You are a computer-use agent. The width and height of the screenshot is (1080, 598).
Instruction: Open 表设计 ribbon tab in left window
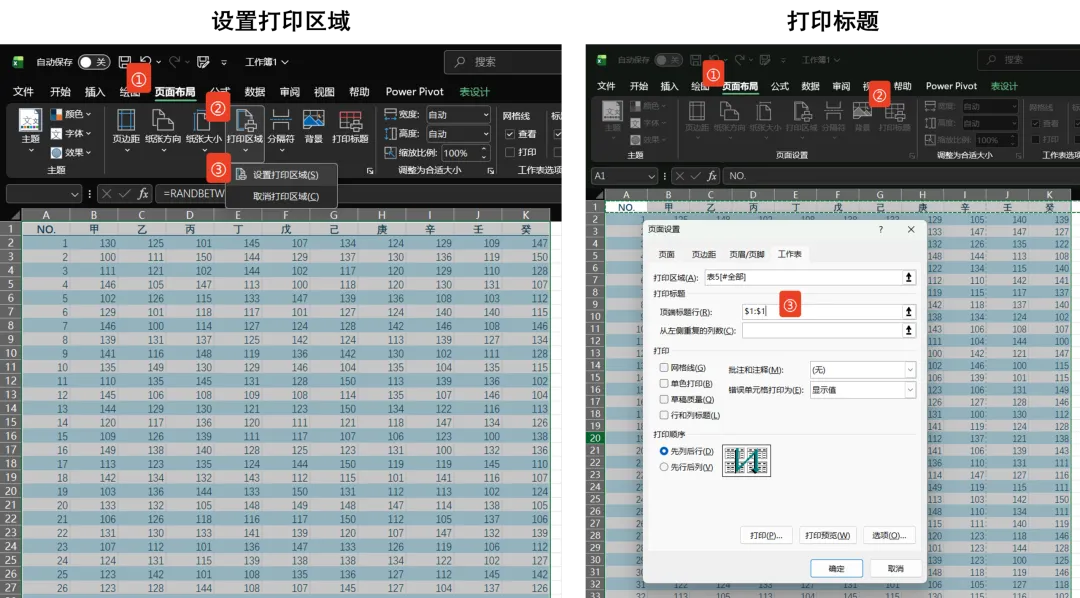475,92
